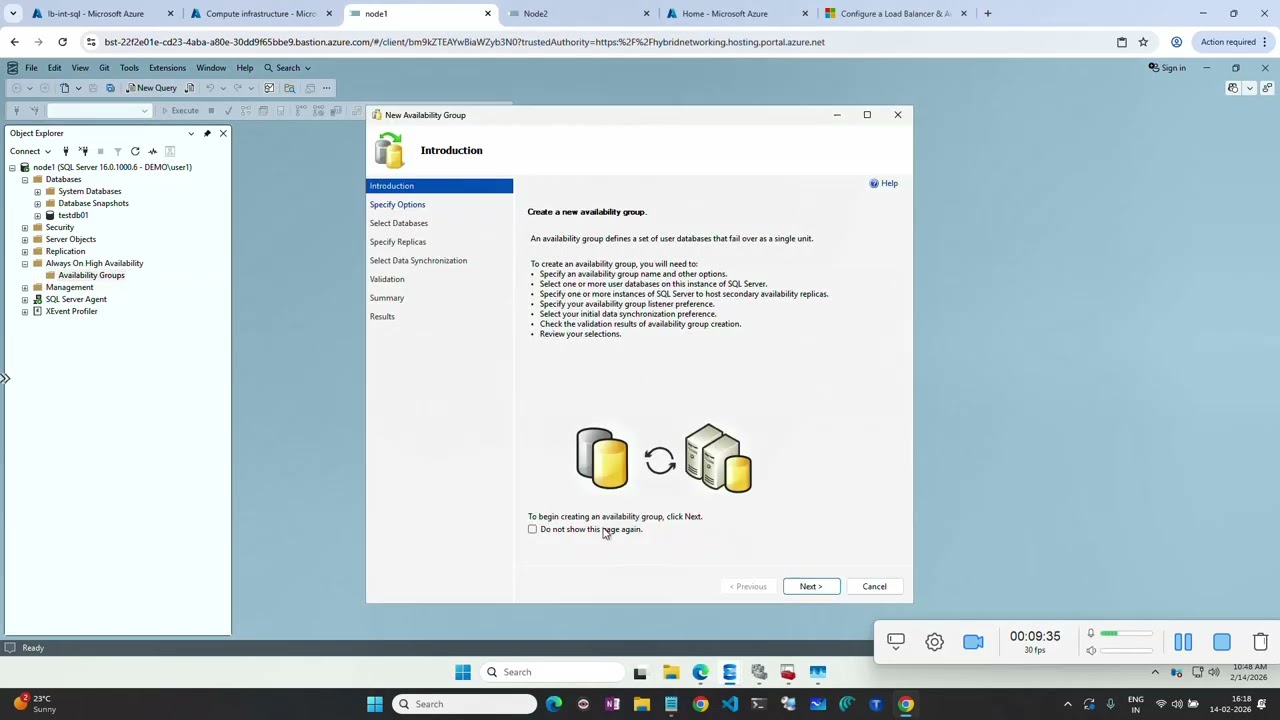
Task: Open the Tools menu
Action: tap(129, 68)
